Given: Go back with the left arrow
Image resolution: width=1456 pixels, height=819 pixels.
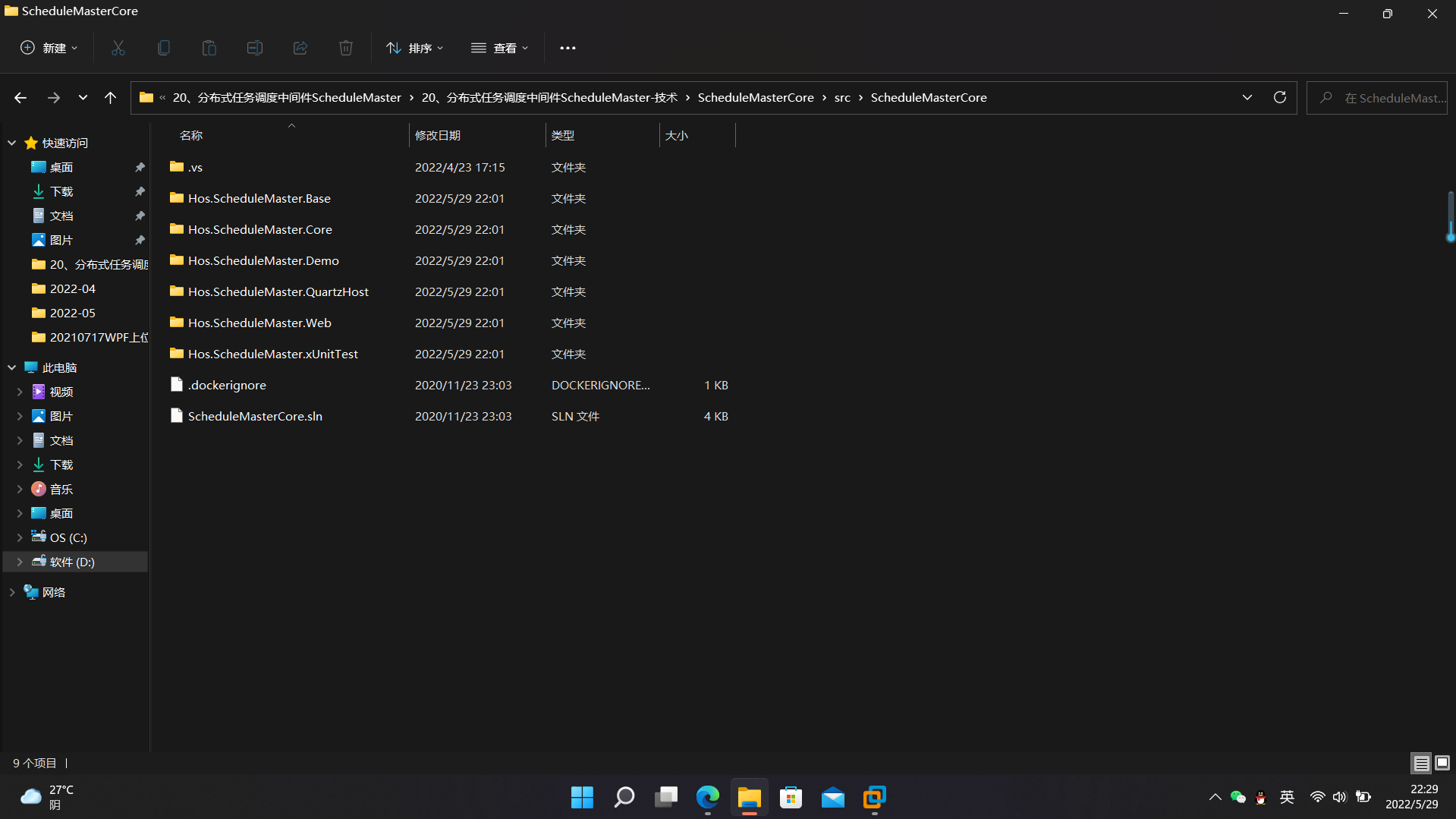Looking at the screenshot, I should pos(20,98).
